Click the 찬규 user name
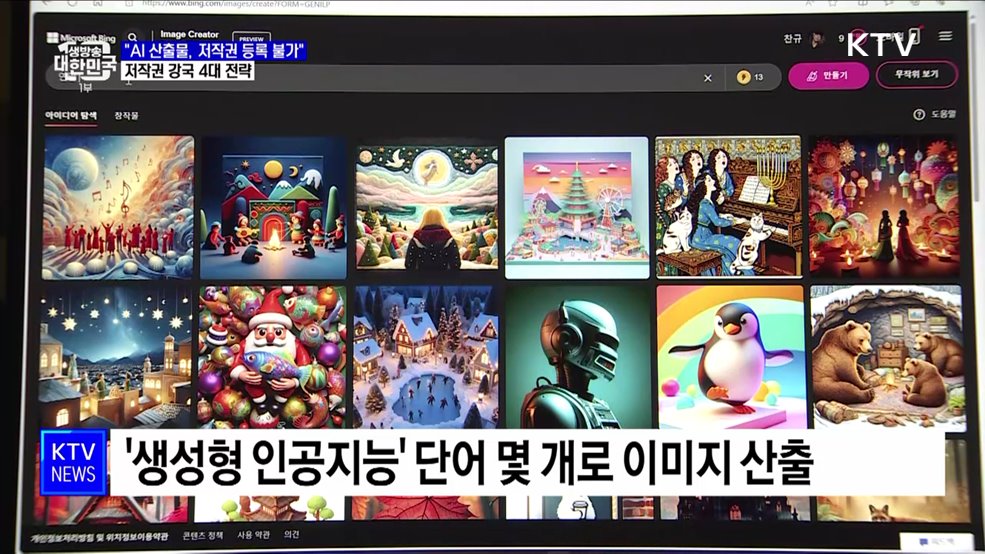 tap(793, 38)
